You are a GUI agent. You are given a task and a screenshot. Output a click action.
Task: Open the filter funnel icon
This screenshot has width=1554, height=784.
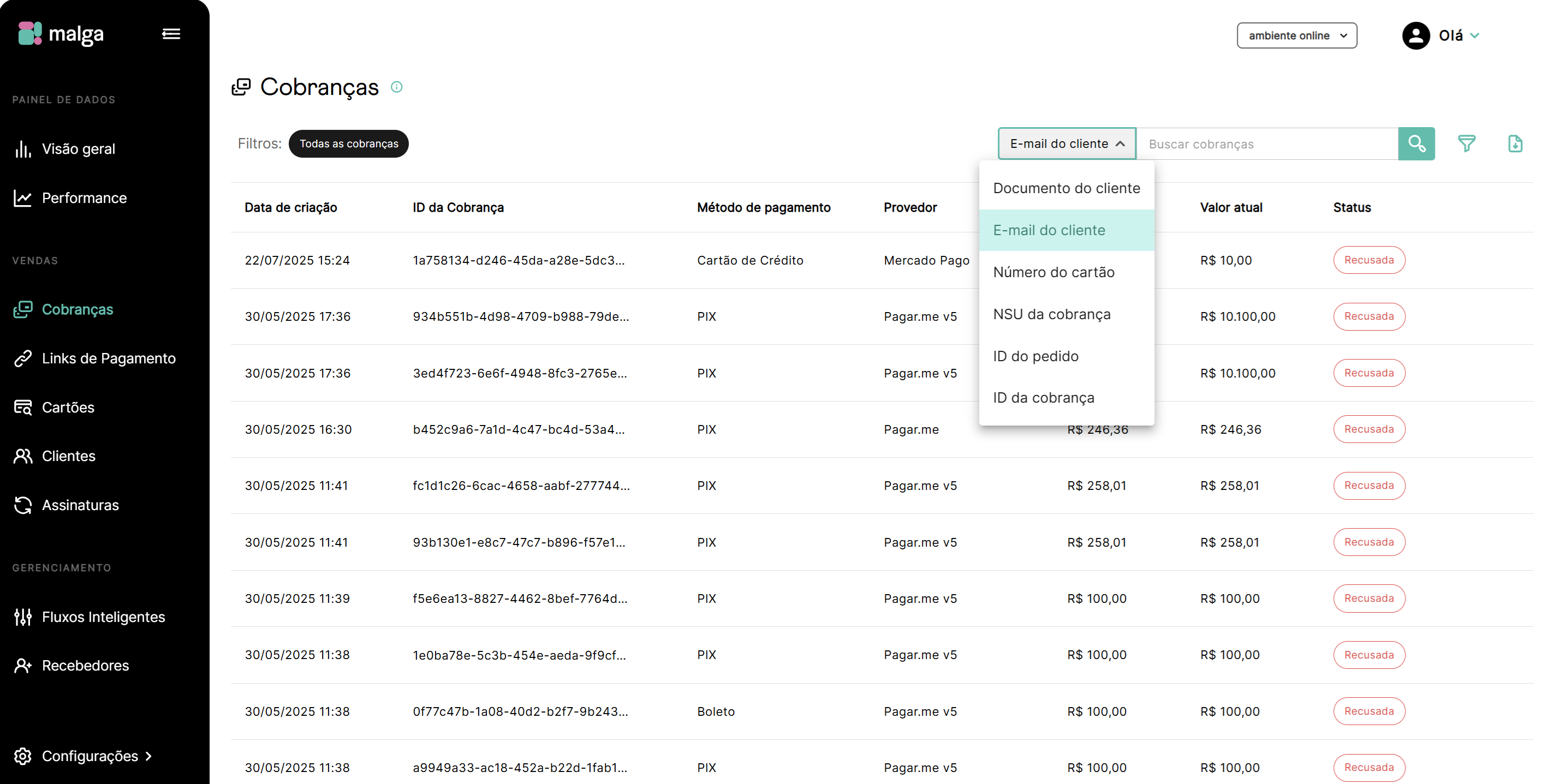(1466, 143)
